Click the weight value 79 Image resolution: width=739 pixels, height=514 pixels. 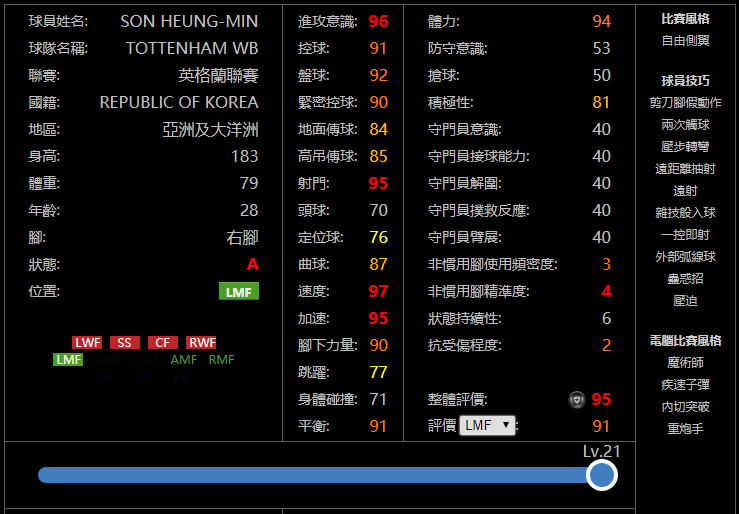249,183
